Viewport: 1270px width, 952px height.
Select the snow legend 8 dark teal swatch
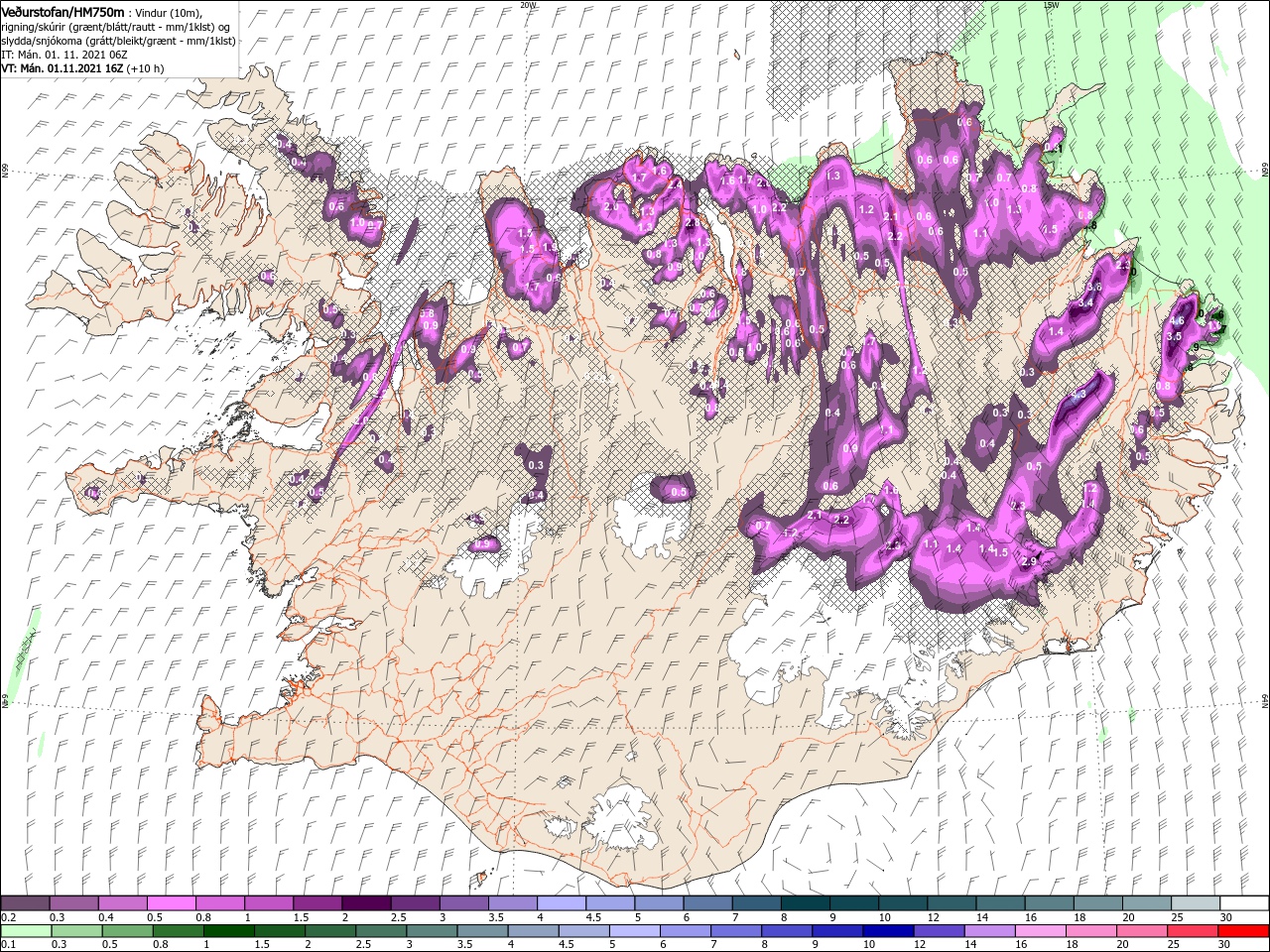point(806,902)
